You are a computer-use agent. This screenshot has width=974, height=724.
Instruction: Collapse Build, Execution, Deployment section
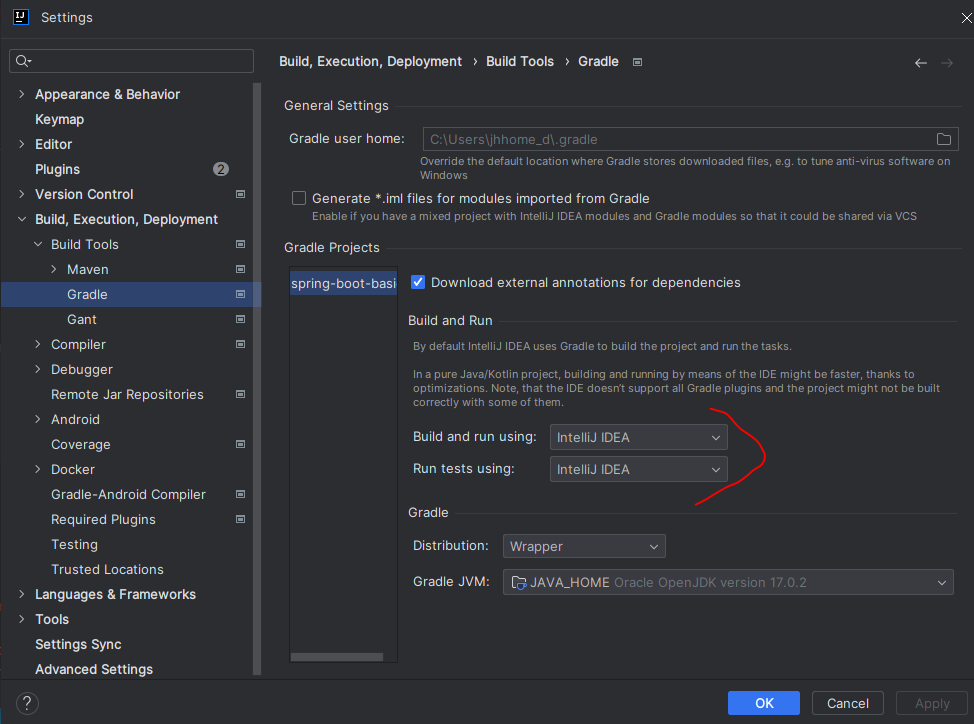22,219
